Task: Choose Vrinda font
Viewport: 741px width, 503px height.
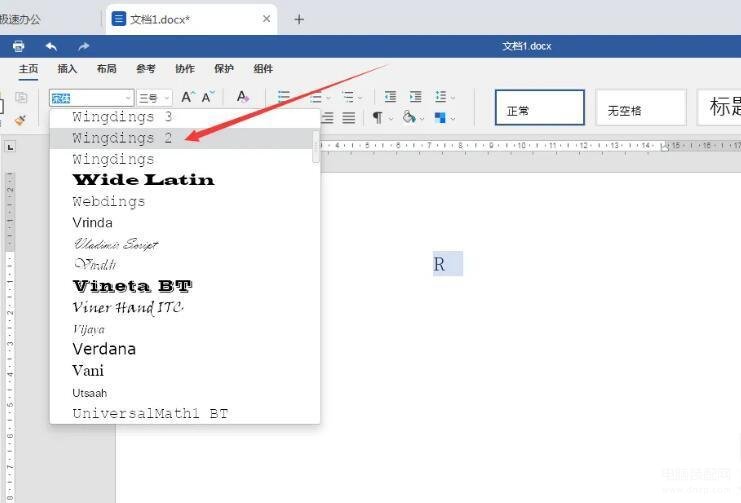Action: 185,223
